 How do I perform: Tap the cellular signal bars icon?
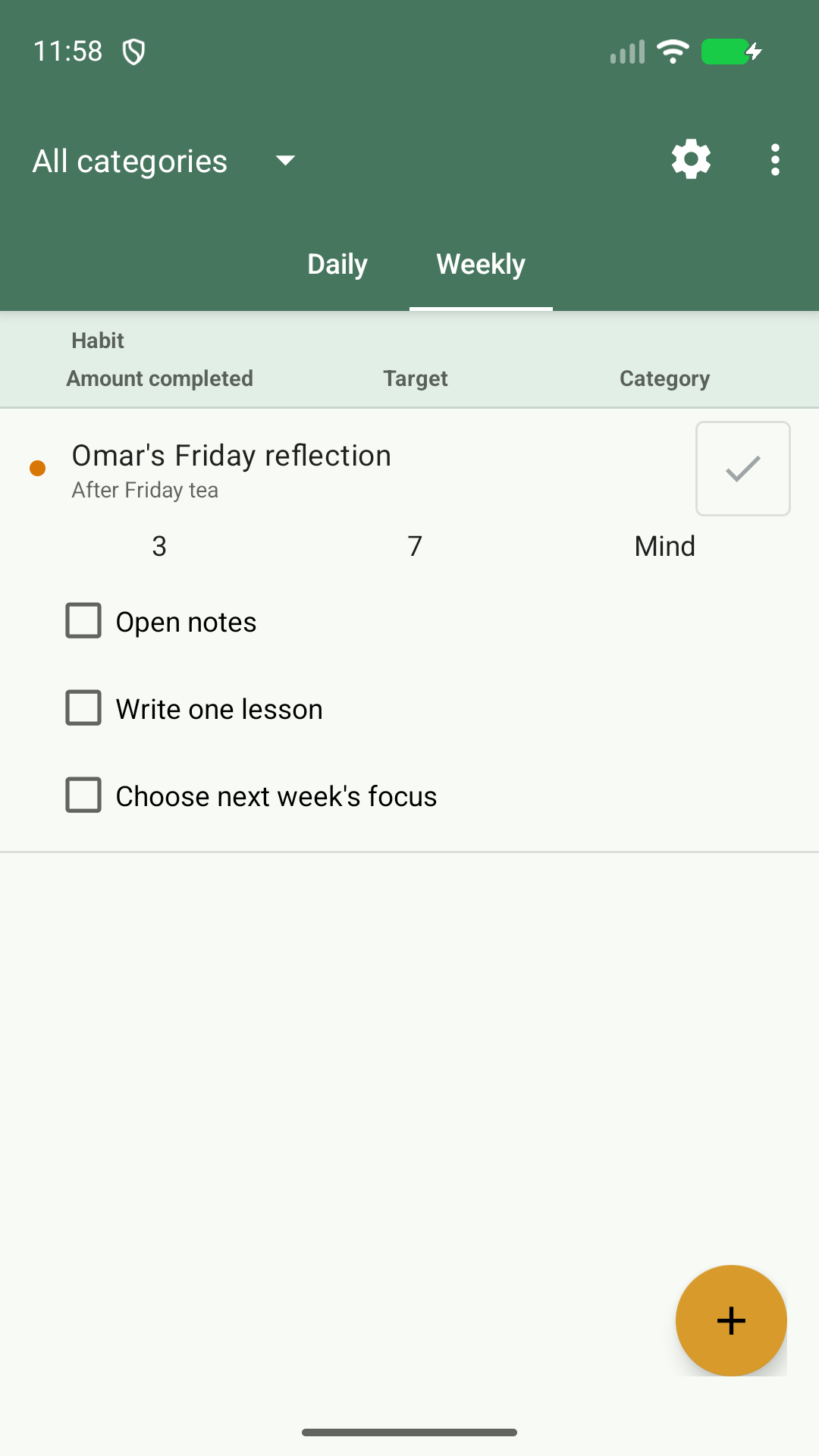tap(627, 52)
